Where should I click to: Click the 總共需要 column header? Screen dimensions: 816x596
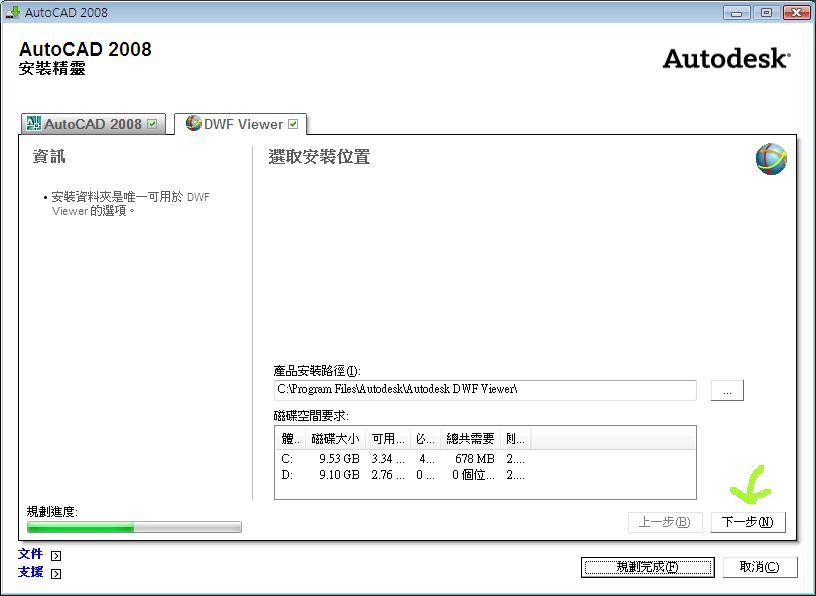tap(470, 439)
